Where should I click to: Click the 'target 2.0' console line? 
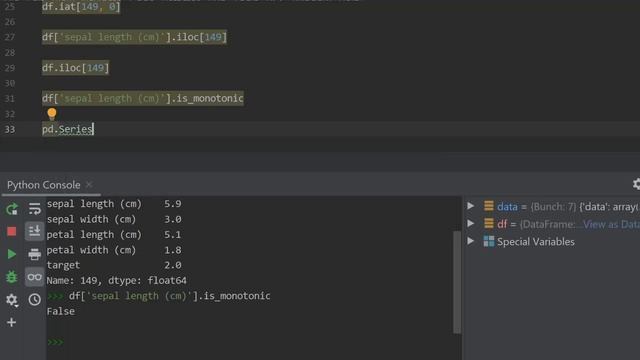coord(114,265)
